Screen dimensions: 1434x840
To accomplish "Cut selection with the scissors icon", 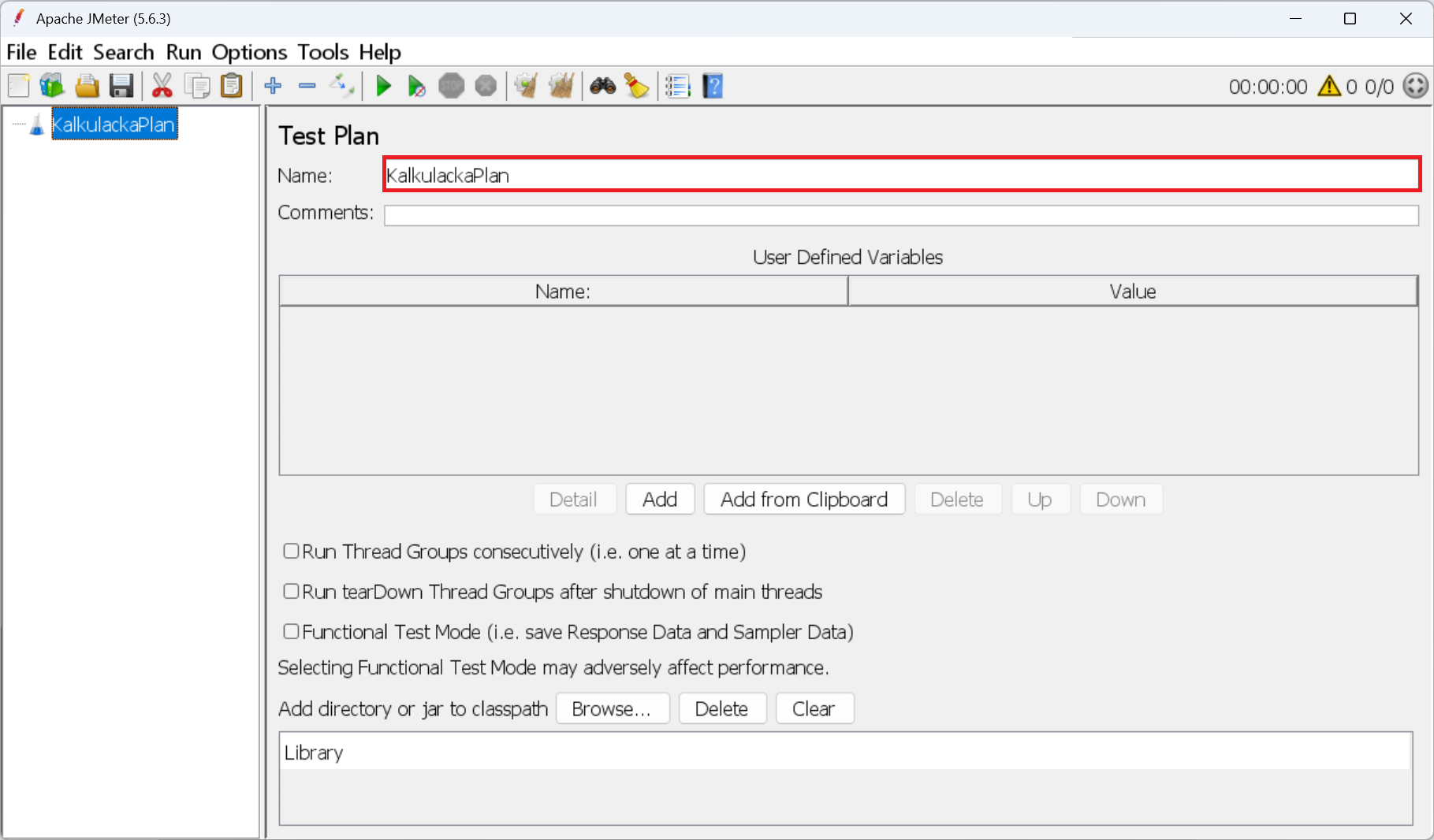I will point(162,86).
